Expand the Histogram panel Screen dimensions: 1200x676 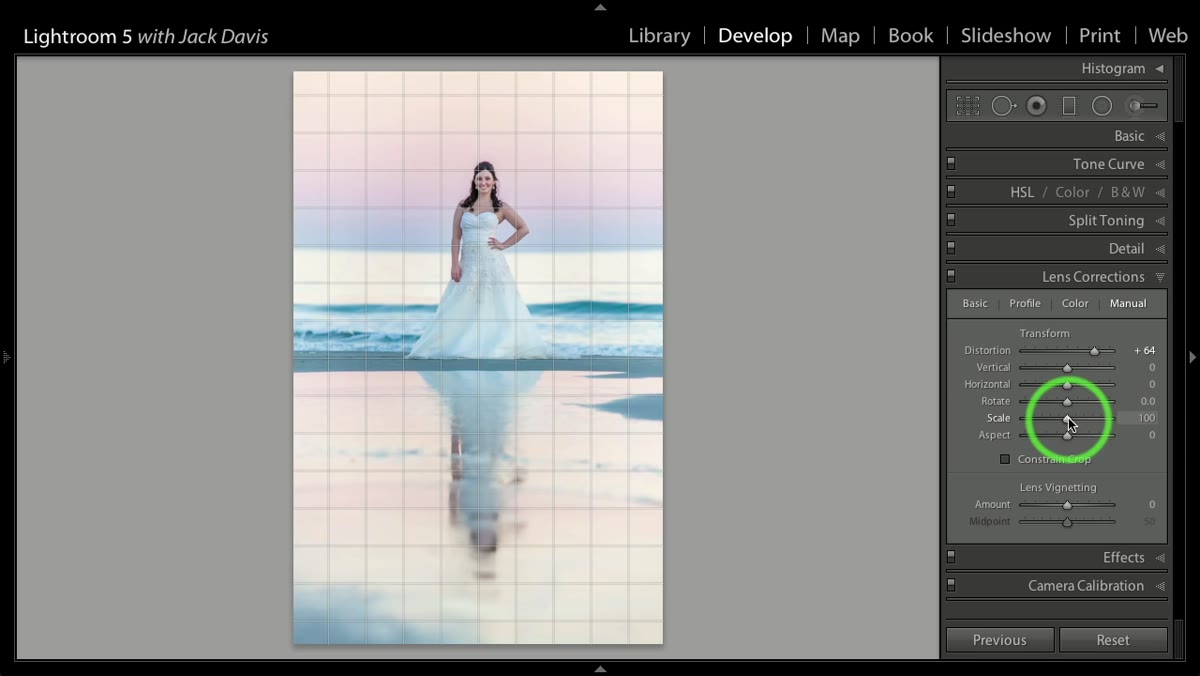(x=1159, y=69)
